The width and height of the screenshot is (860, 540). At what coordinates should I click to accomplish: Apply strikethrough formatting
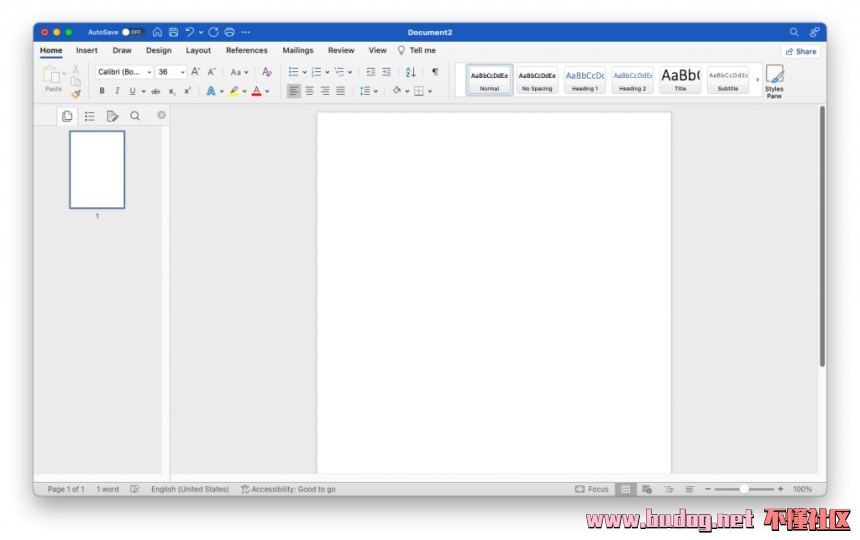[156, 91]
